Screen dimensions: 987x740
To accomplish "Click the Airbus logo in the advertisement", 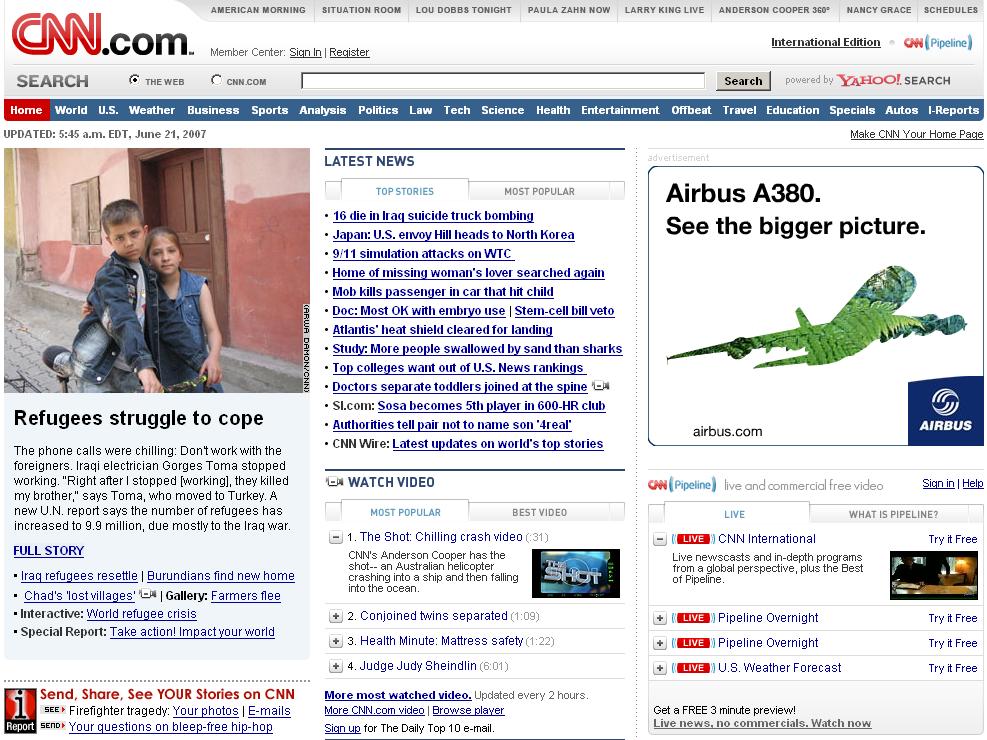I will tap(945, 411).
